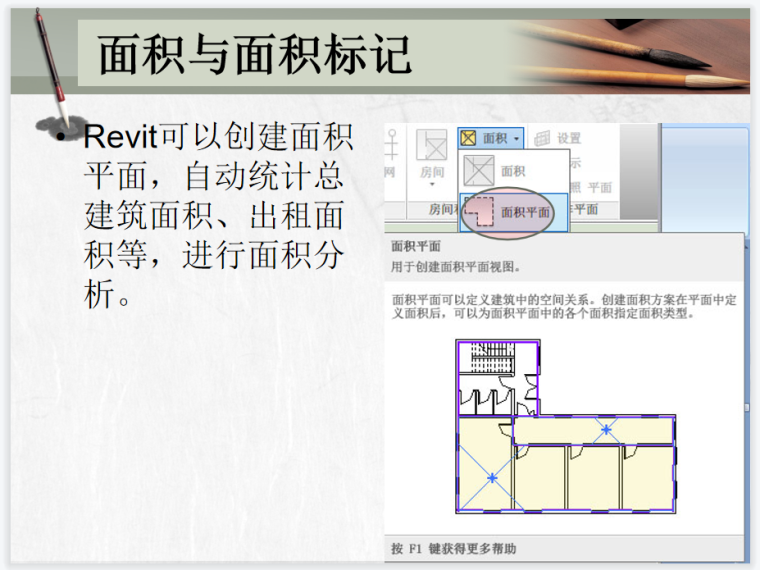Click the small 面积 icon on the dropdown button

click(468, 138)
